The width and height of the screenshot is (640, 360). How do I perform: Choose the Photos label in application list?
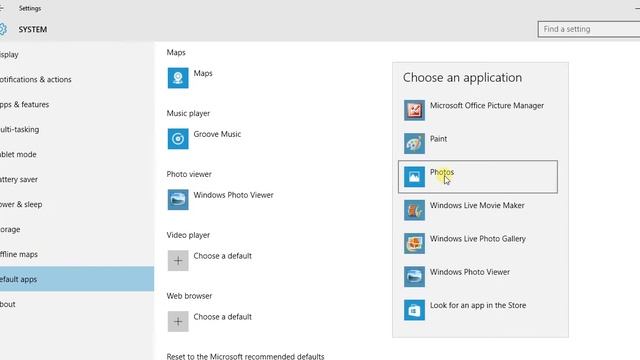pos(442,172)
